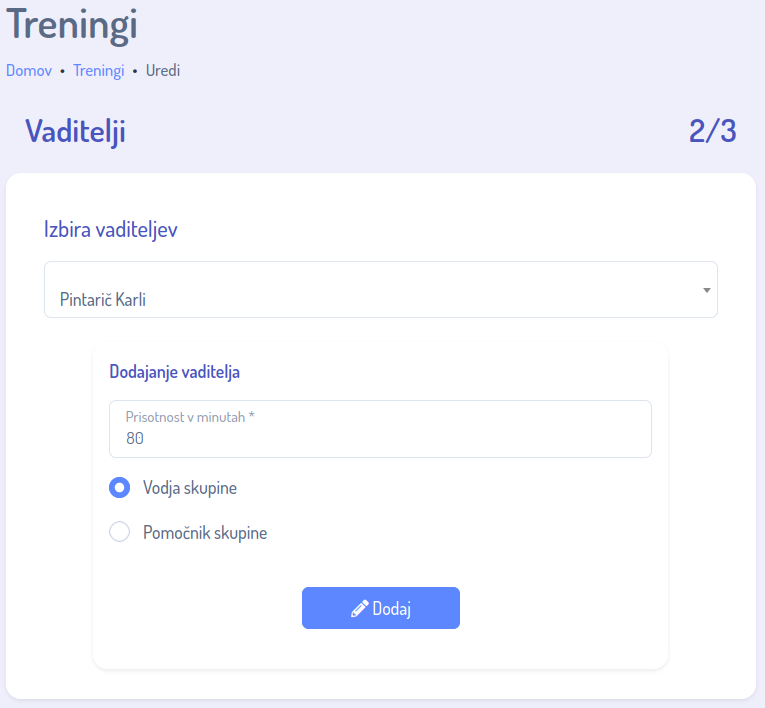Screen dimensions: 765x708
Task: Open the Izbira vaditeljev dropdown
Action: coord(380,290)
